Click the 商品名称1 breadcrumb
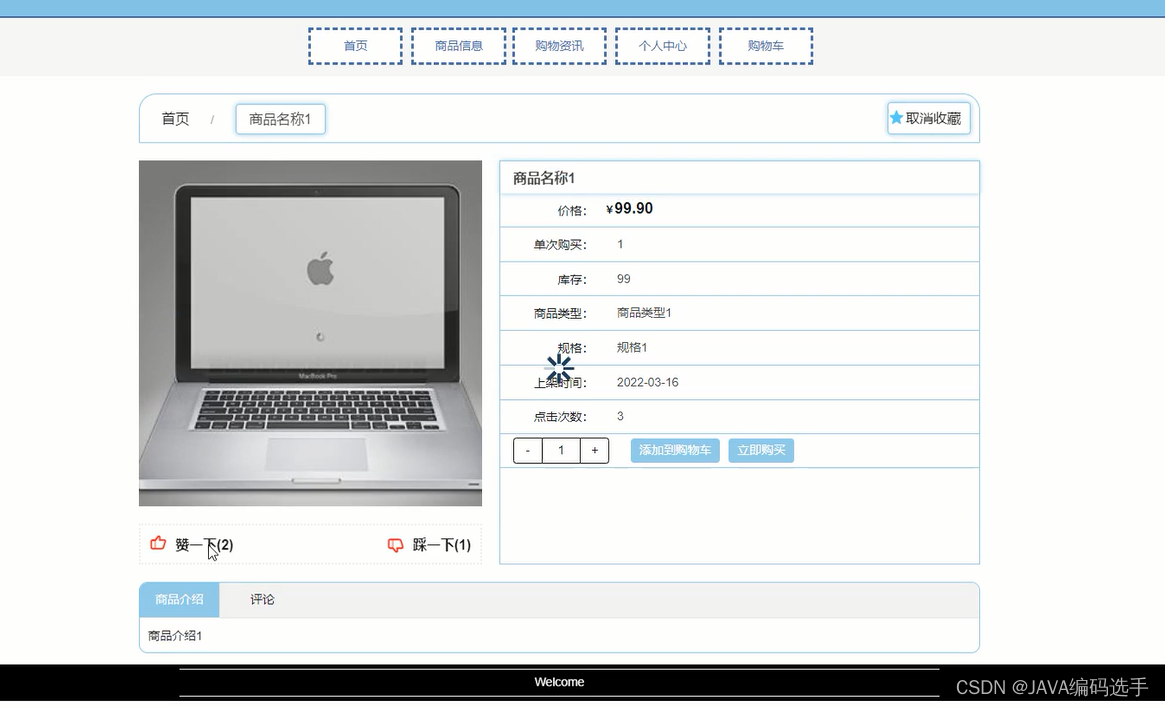 point(280,119)
